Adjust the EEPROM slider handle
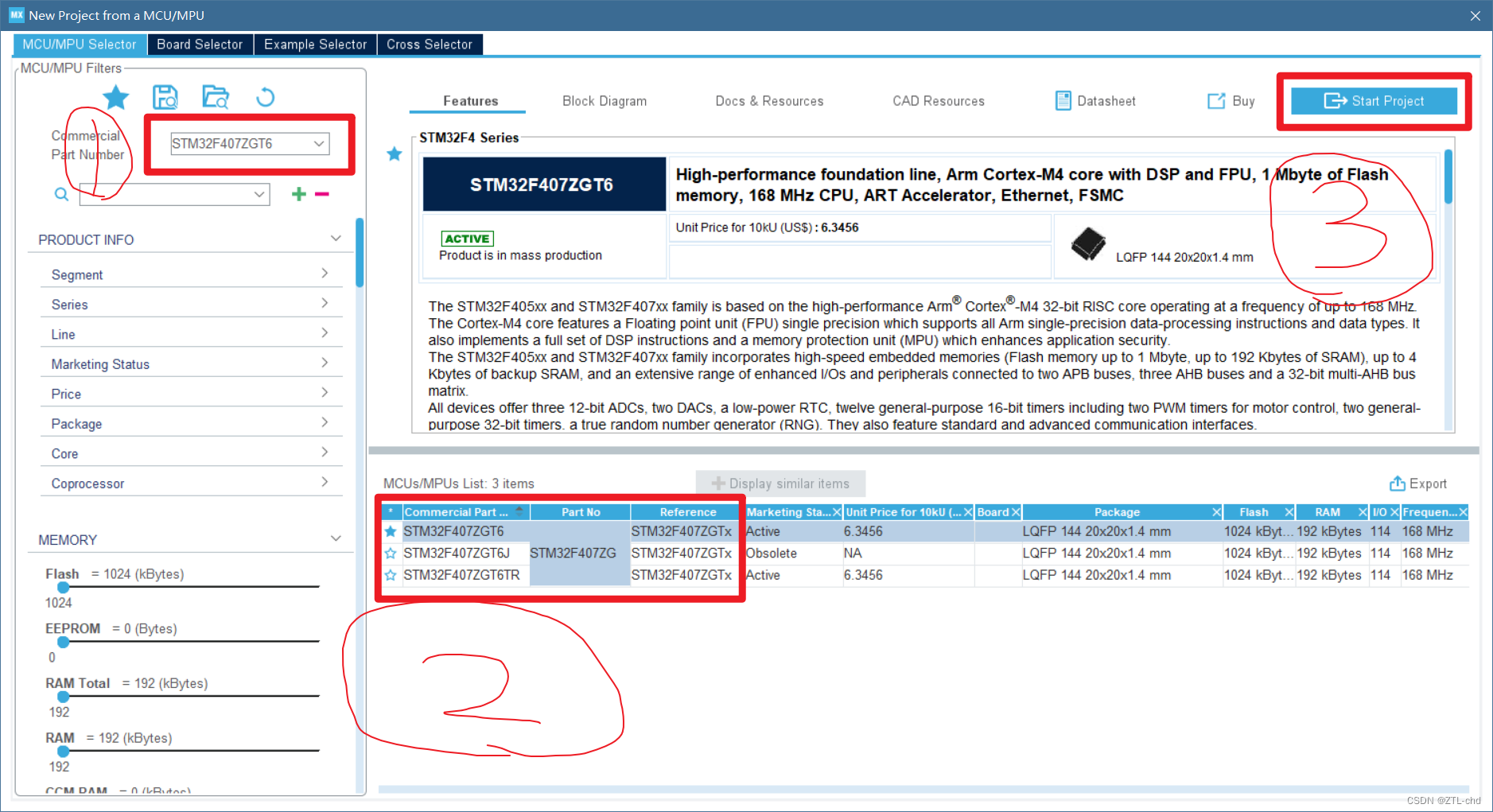The width and height of the screenshot is (1493, 812). coord(63,642)
